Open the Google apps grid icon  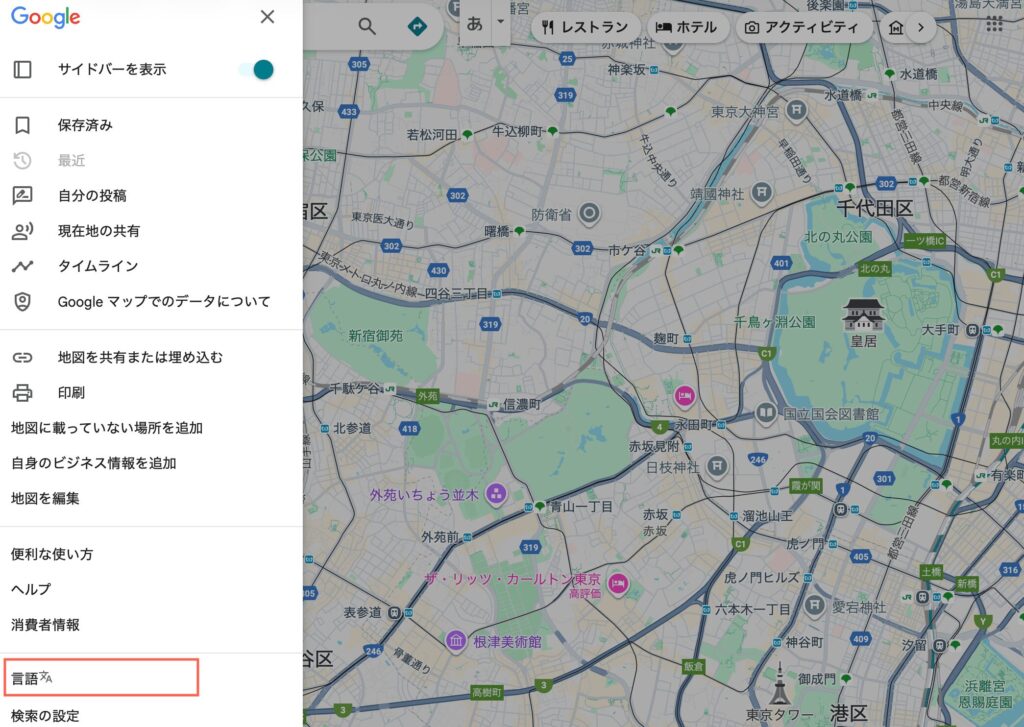point(994,24)
